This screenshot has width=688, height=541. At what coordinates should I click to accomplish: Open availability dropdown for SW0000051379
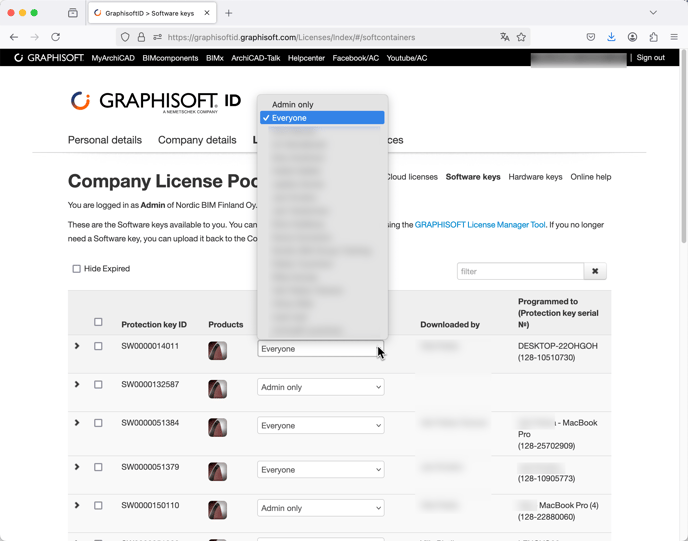coord(321,469)
